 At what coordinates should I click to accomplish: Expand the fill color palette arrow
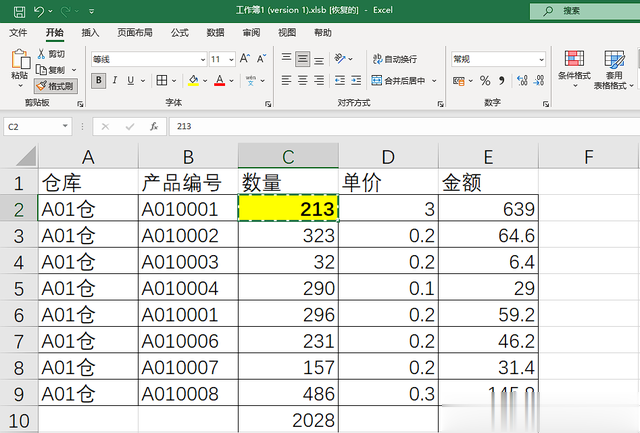(x=205, y=81)
